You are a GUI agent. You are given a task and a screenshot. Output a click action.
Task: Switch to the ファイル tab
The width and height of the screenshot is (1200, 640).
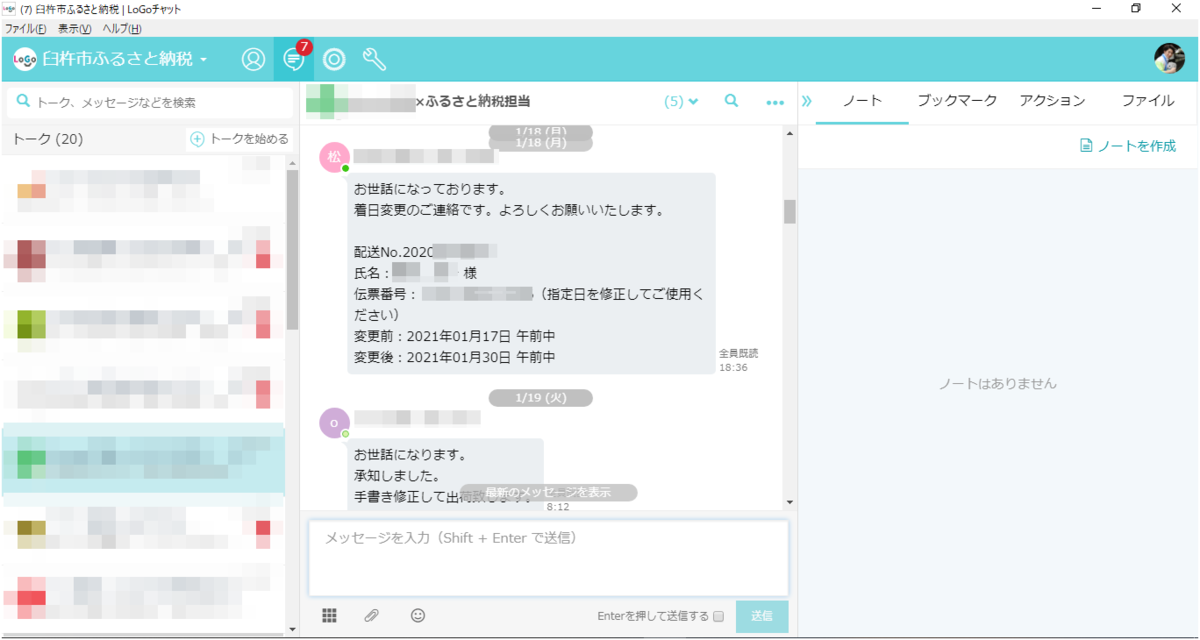[1148, 101]
